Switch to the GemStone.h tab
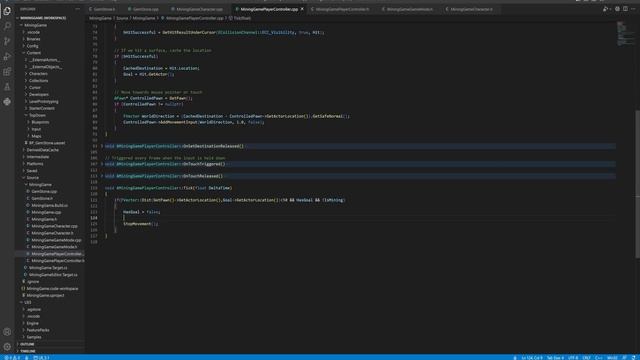The height and width of the screenshot is (360, 640). pos(104,9)
